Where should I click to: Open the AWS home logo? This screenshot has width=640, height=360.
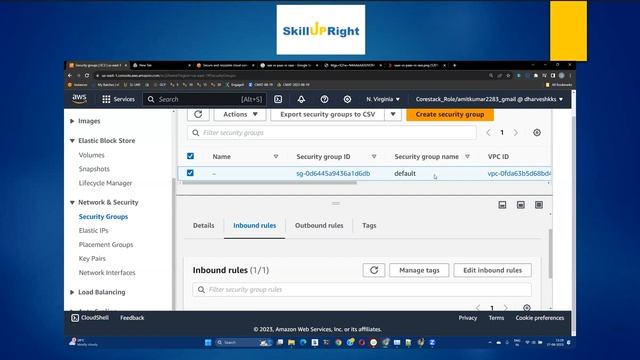pos(79,99)
